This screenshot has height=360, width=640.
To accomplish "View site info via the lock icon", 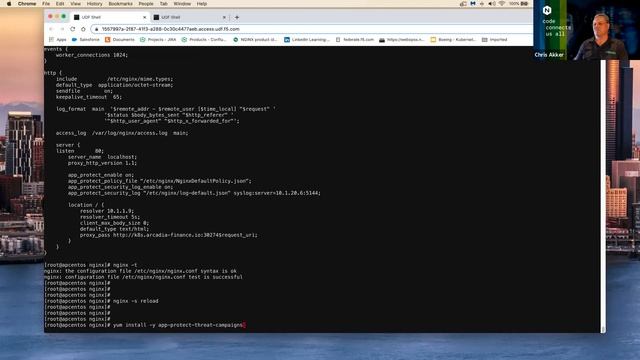I will click(97, 29).
